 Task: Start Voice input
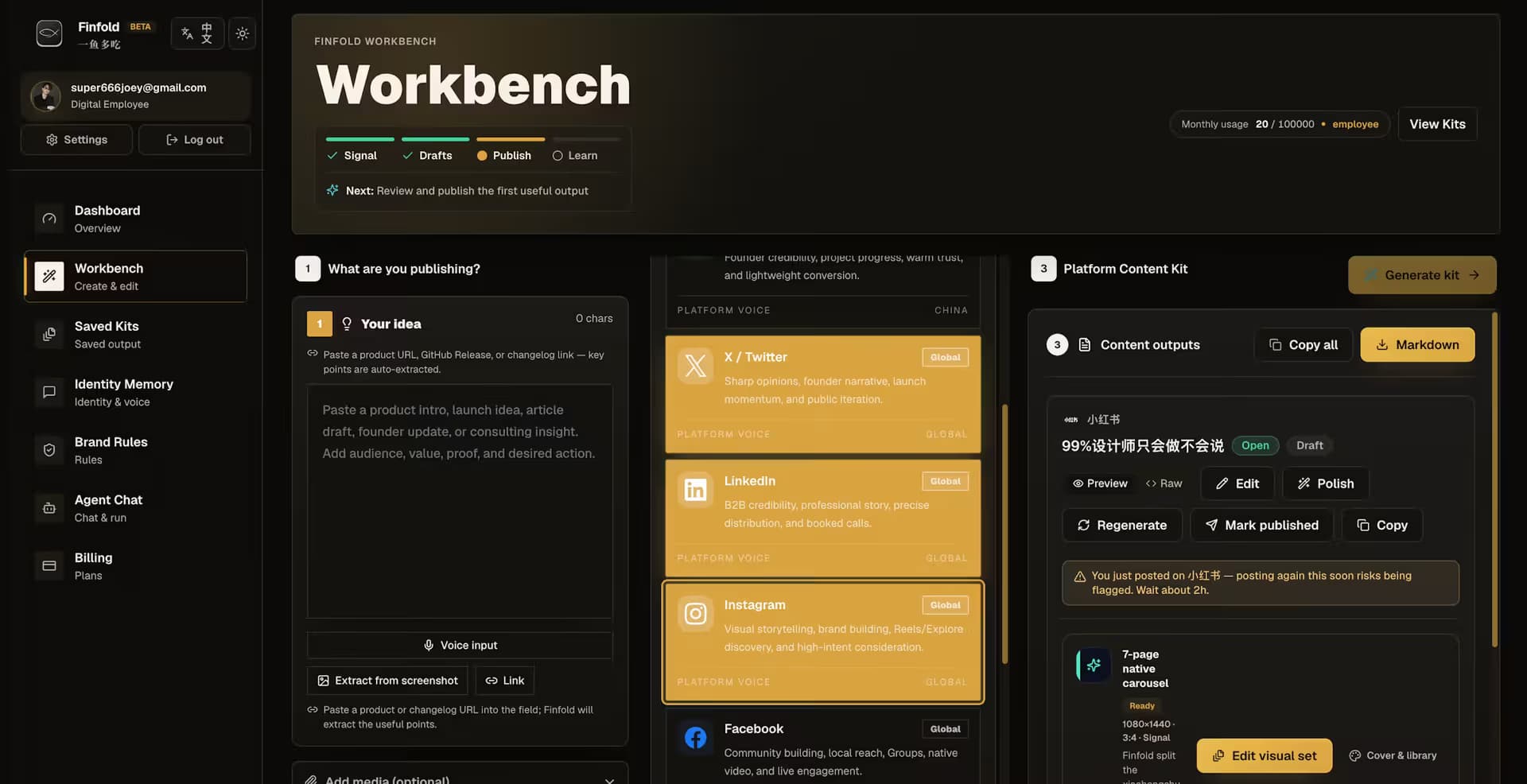pyautogui.click(x=460, y=646)
